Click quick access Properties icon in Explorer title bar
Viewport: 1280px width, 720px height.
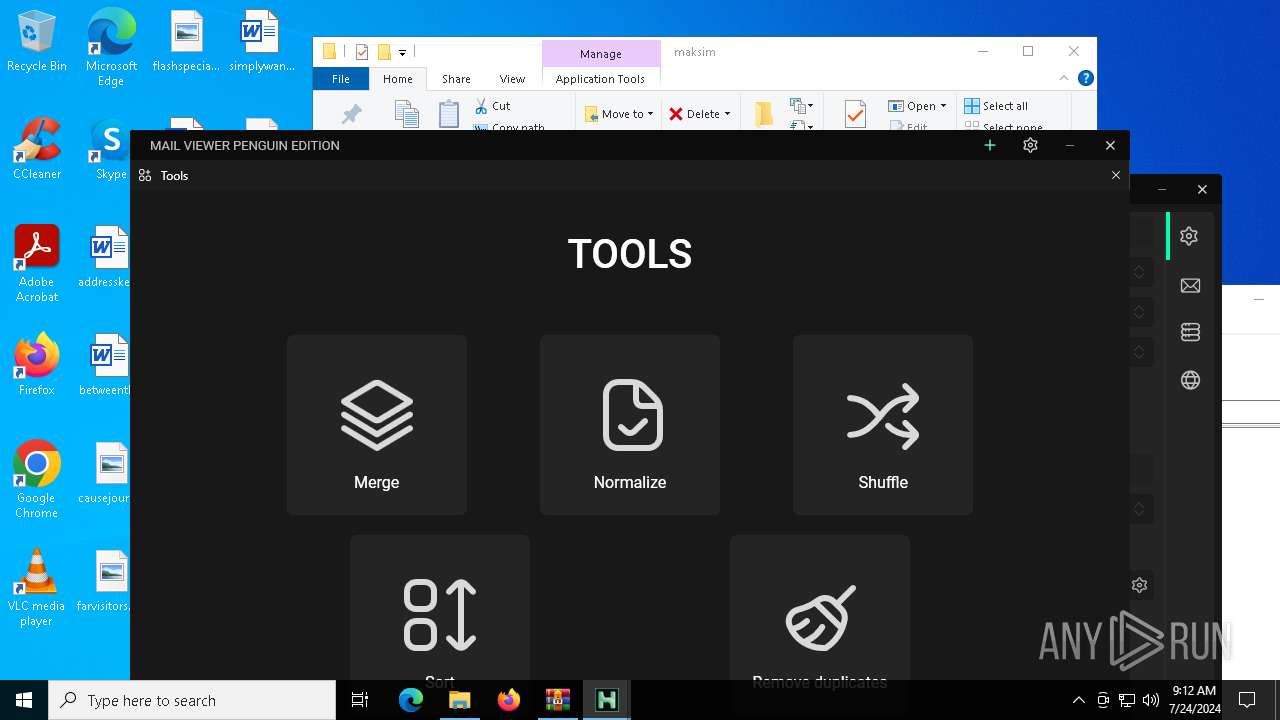[362, 52]
